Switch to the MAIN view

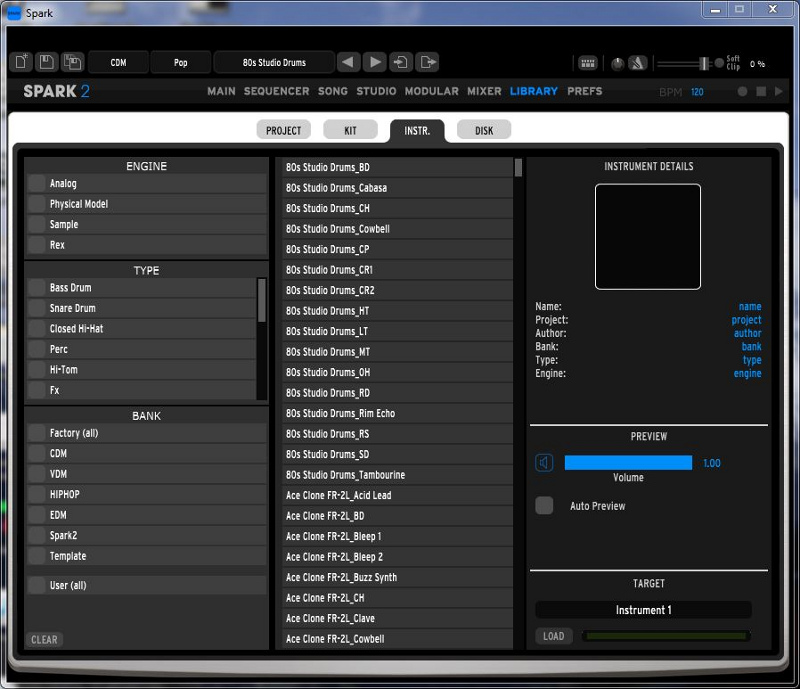click(221, 91)
